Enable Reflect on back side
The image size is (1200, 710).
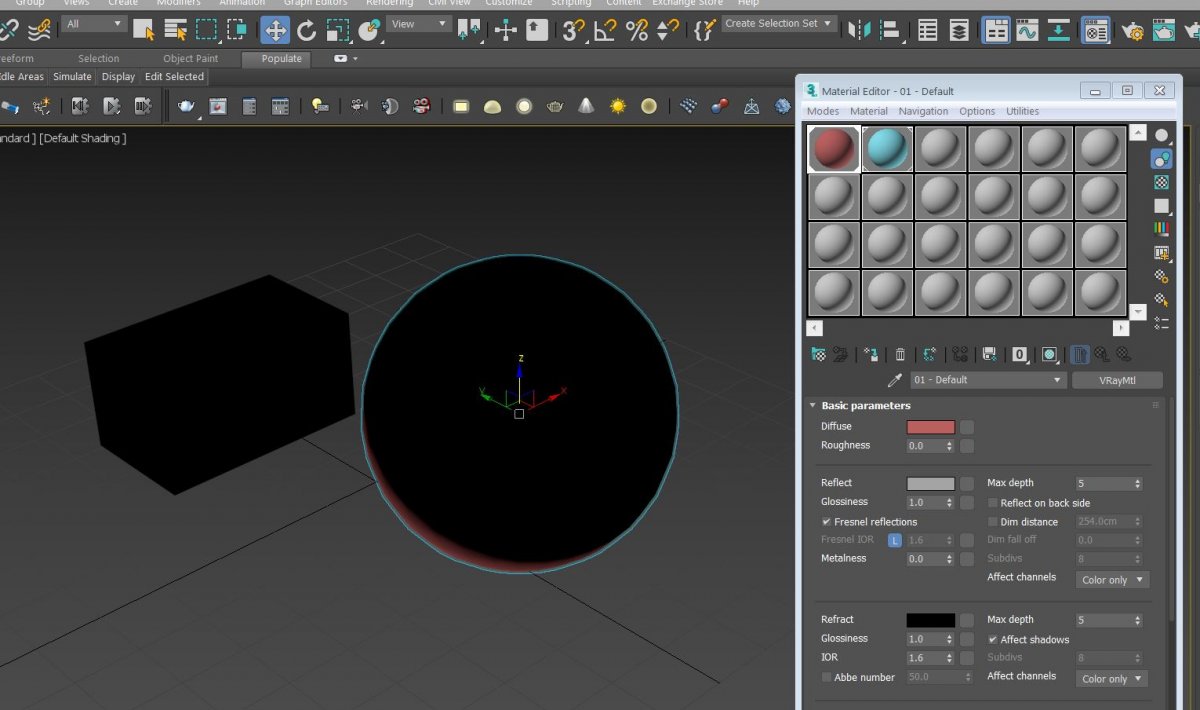pos(993,503)
